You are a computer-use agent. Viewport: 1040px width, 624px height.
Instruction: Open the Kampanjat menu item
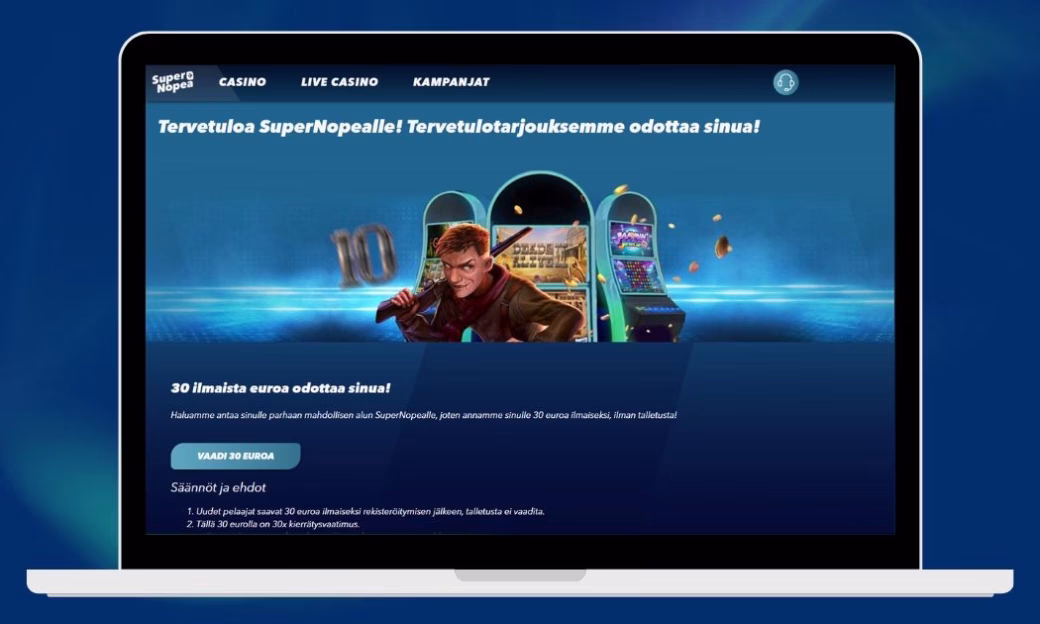tap(451, 82)
